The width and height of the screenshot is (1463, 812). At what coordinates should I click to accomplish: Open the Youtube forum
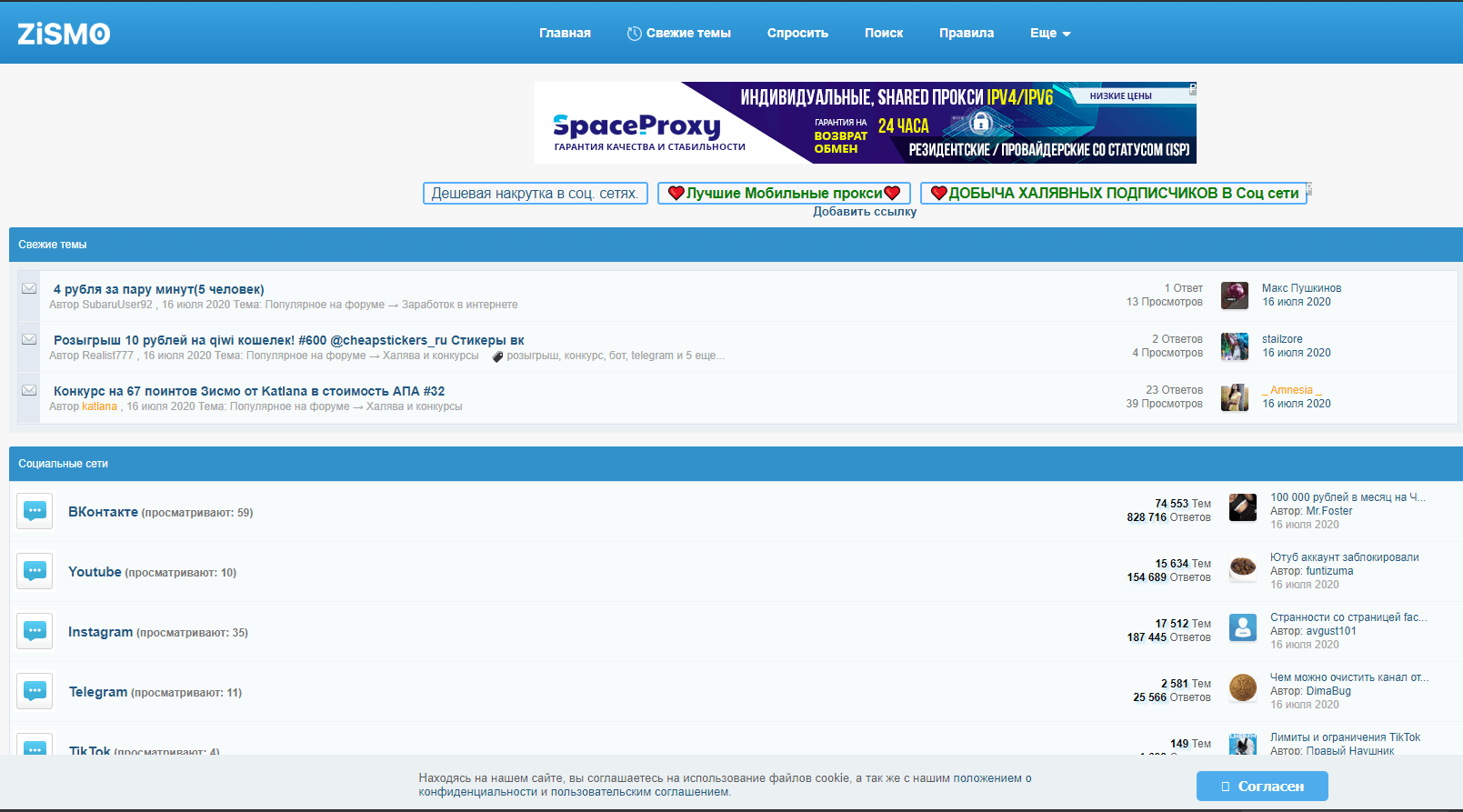coord(95,572)
